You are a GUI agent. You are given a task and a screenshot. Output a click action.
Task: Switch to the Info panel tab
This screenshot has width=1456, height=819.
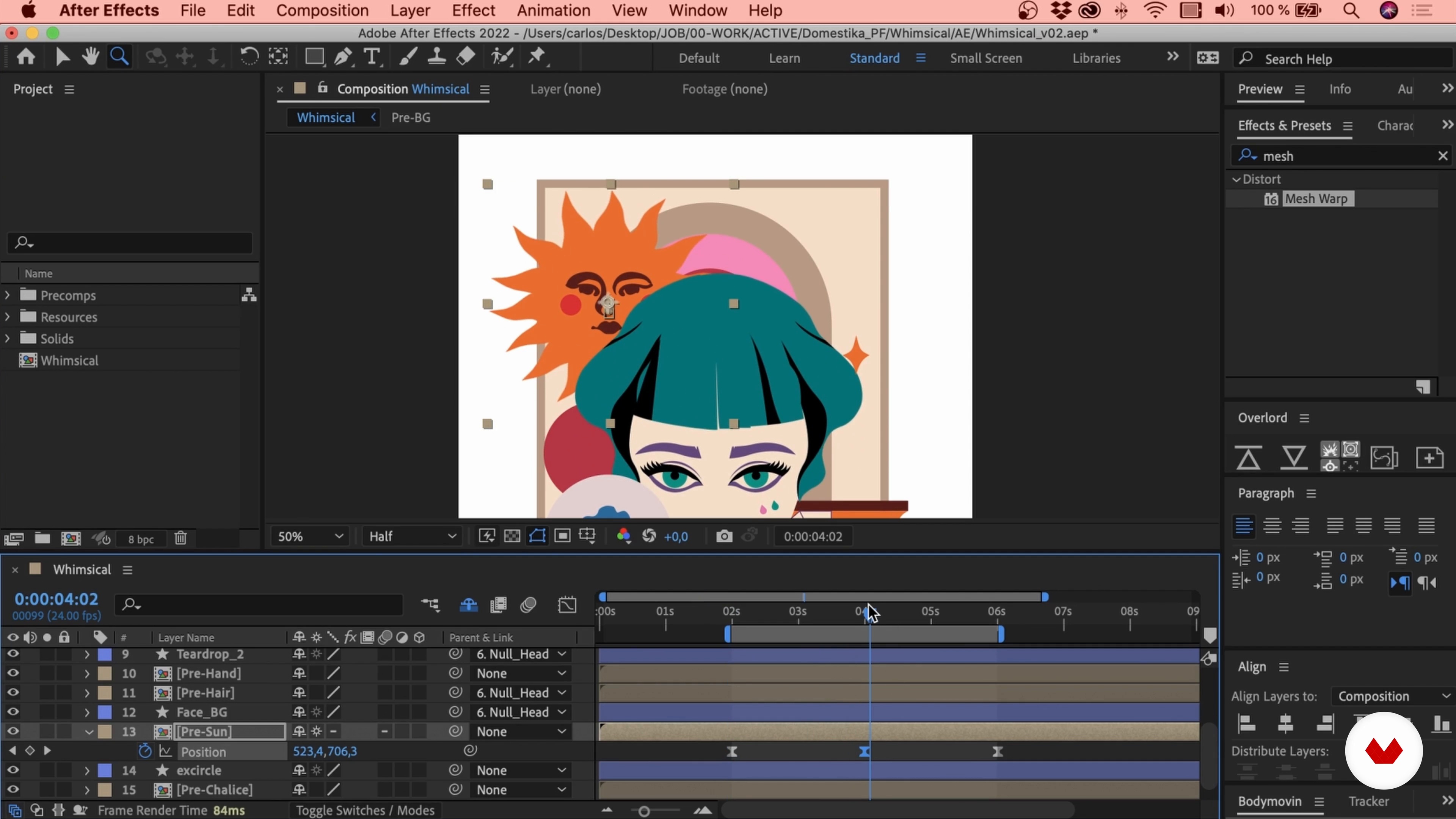coord(1340,89)
